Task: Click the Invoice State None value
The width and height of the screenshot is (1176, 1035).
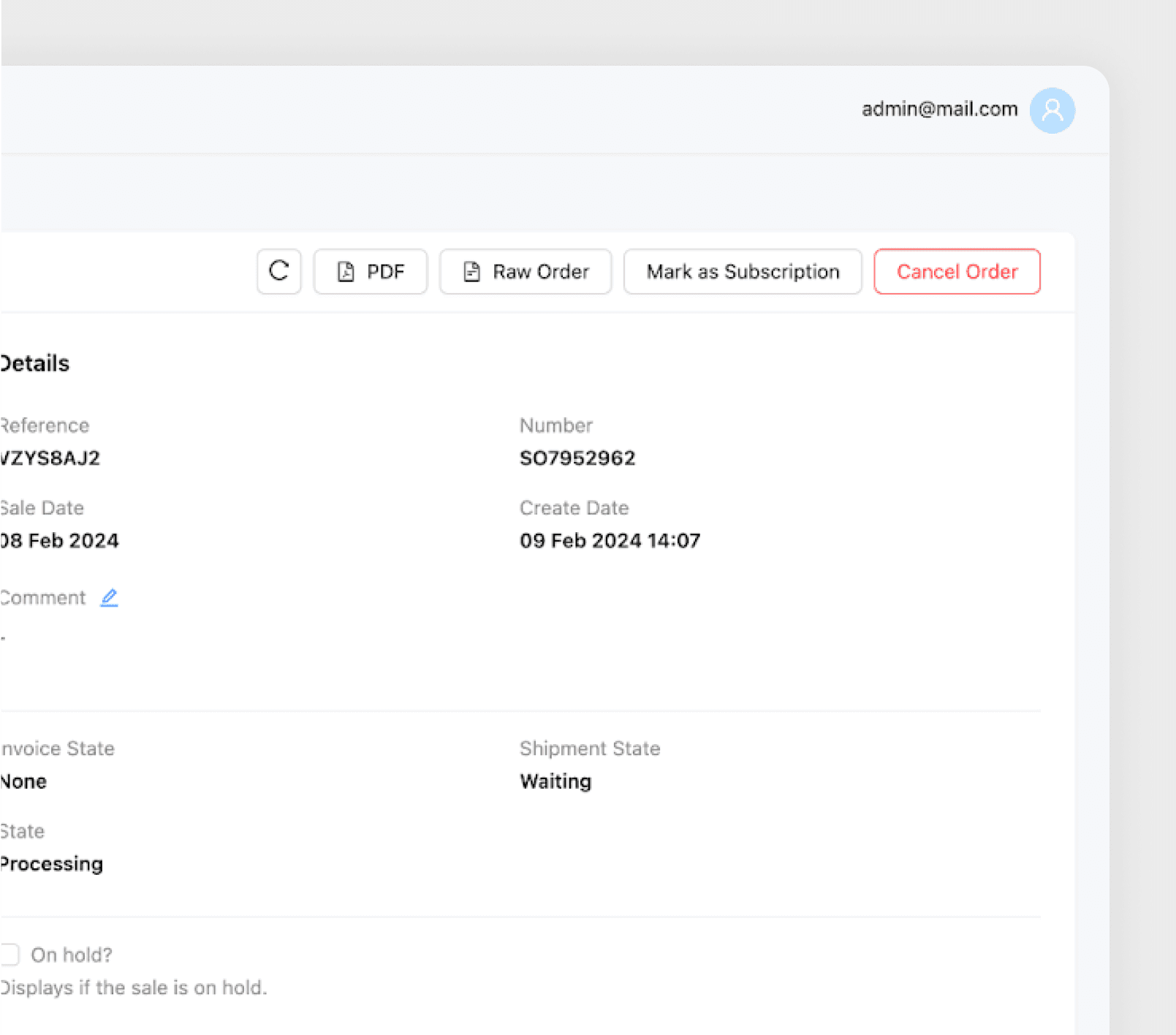Action: click(x=23, y=781)
